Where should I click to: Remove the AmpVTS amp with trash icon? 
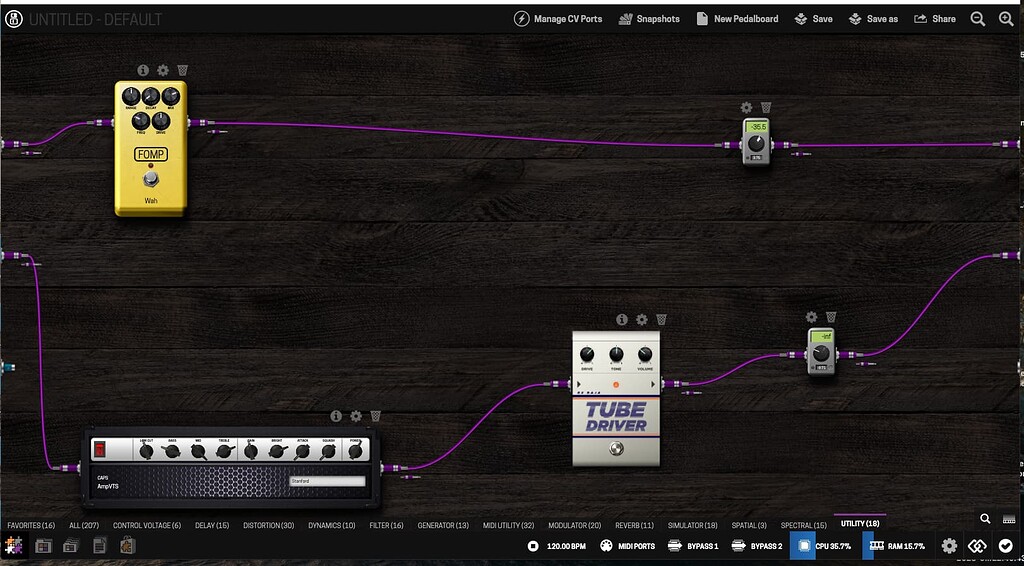375,416
